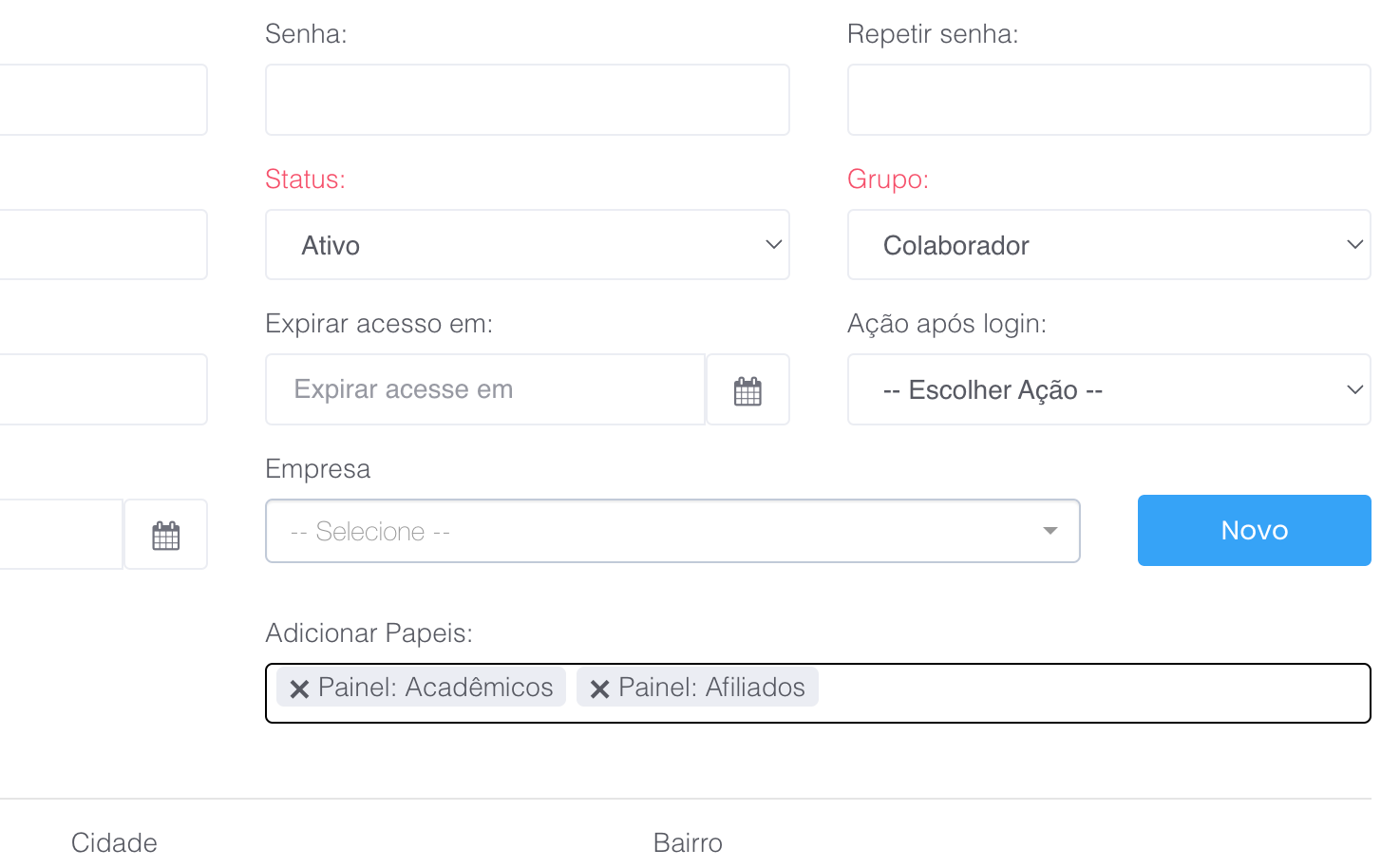Click the Empresa dropdown arrow

1050,531
